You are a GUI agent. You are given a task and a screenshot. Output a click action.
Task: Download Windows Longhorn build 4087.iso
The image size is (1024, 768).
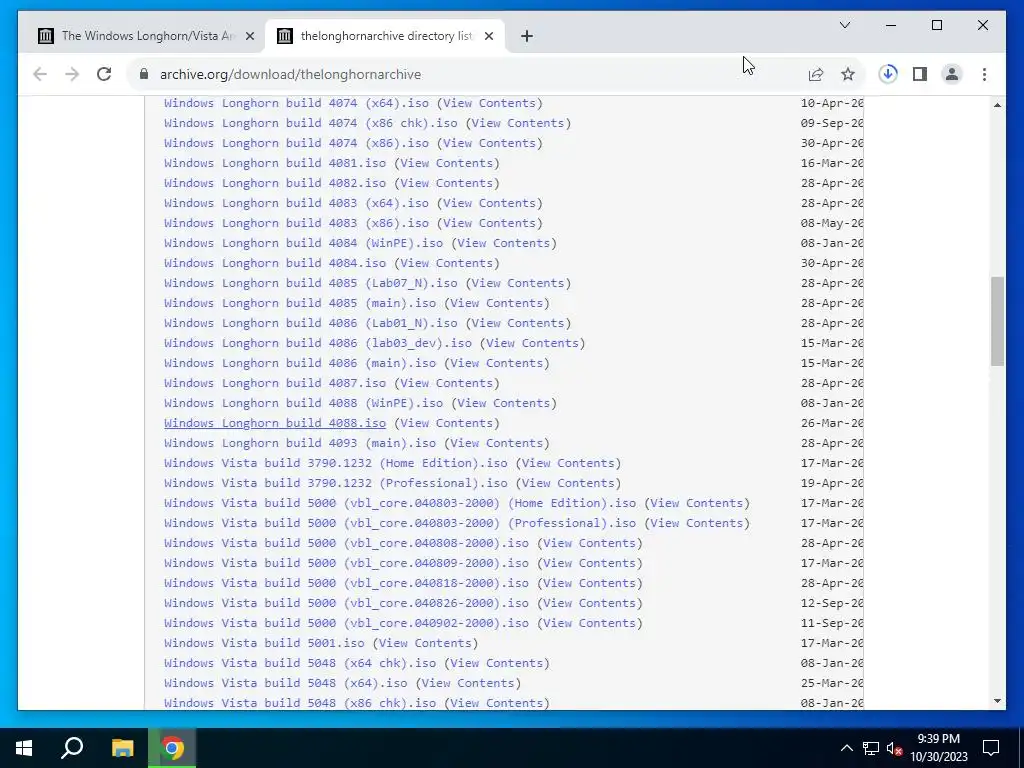point(275,383)
